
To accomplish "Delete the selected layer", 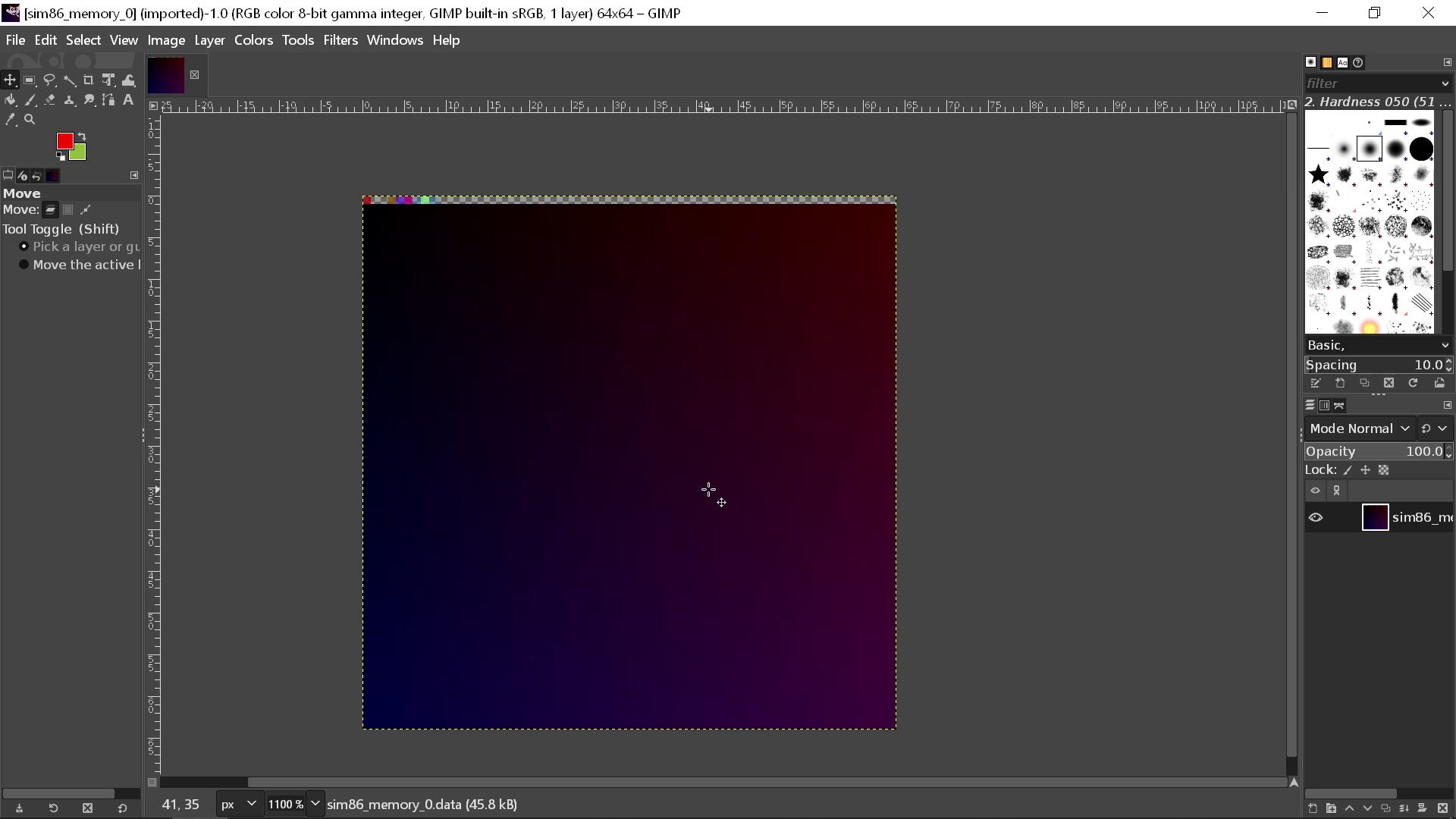I will point(1443,808).
